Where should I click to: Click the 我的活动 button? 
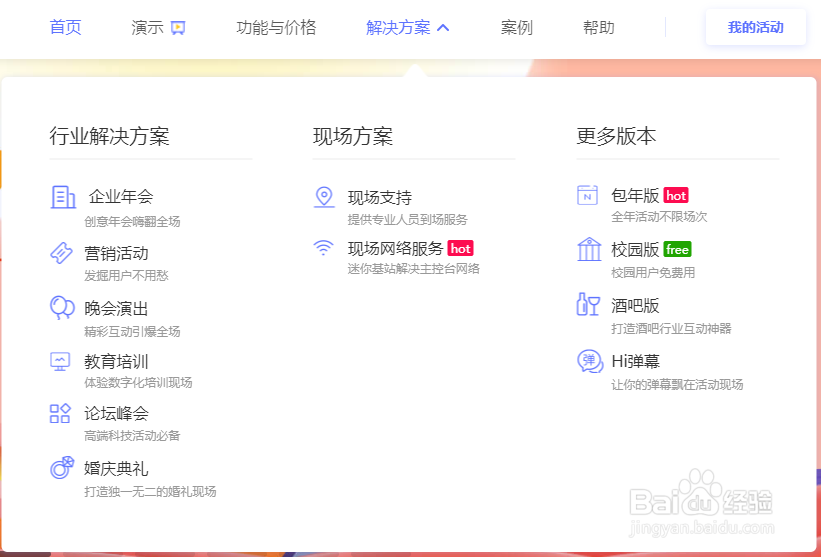click(x=756, y=27)
